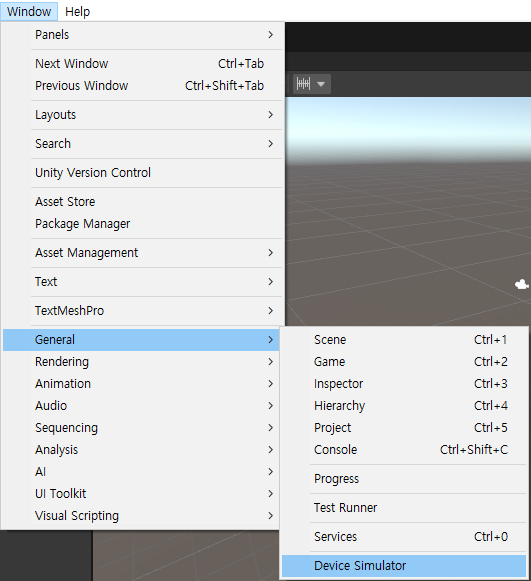531x581 pixels.
Task: Open the Asset Store window
Action: coord(141,202)
